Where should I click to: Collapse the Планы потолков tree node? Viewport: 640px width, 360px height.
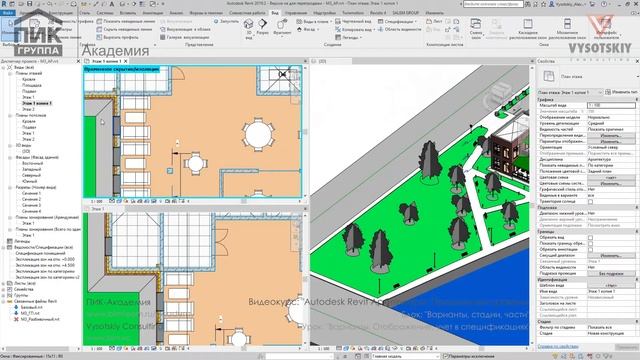pos(10,116)
